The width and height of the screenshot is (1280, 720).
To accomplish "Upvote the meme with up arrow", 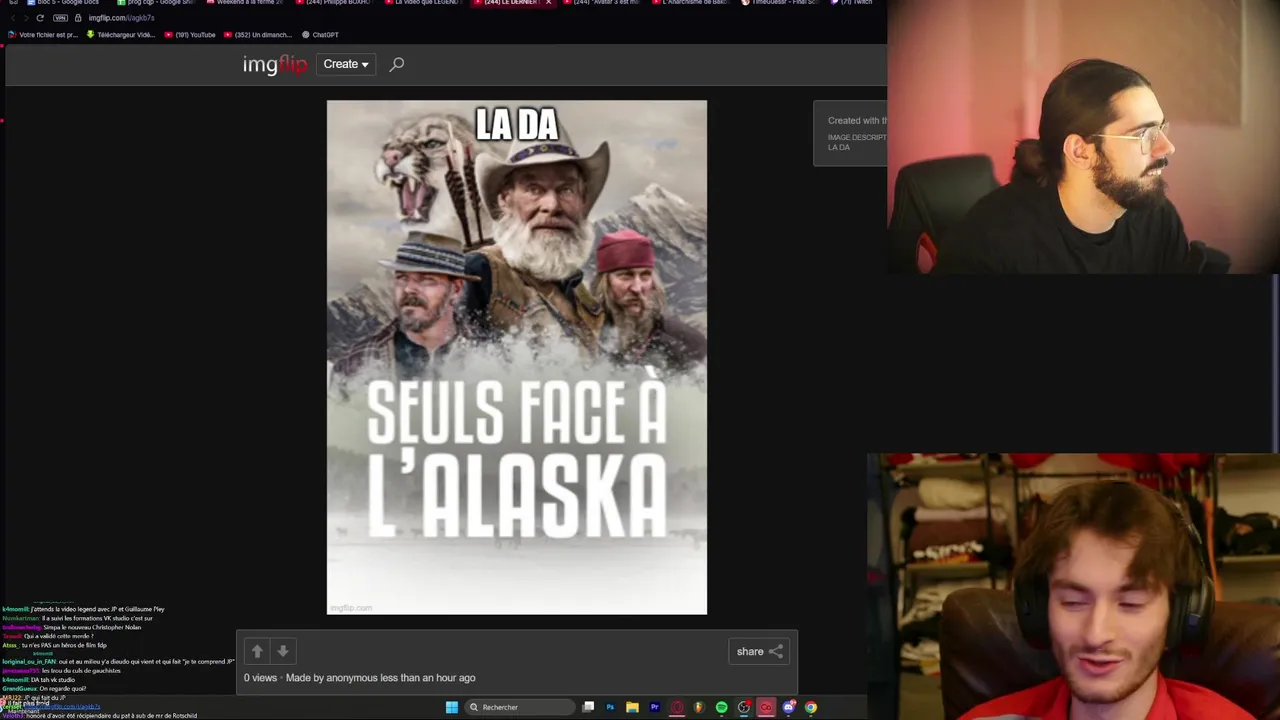I will [x=257, y=651].
